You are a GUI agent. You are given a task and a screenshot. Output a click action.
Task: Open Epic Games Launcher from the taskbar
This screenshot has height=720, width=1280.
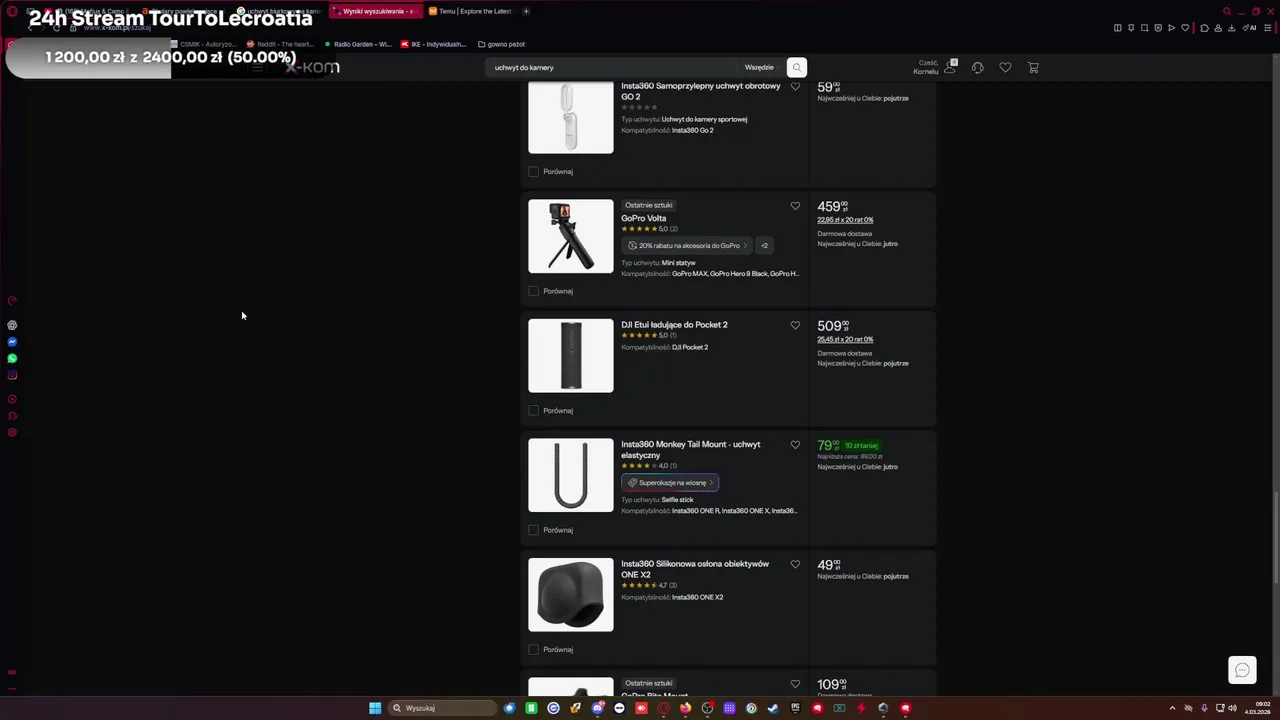point(795,708)
